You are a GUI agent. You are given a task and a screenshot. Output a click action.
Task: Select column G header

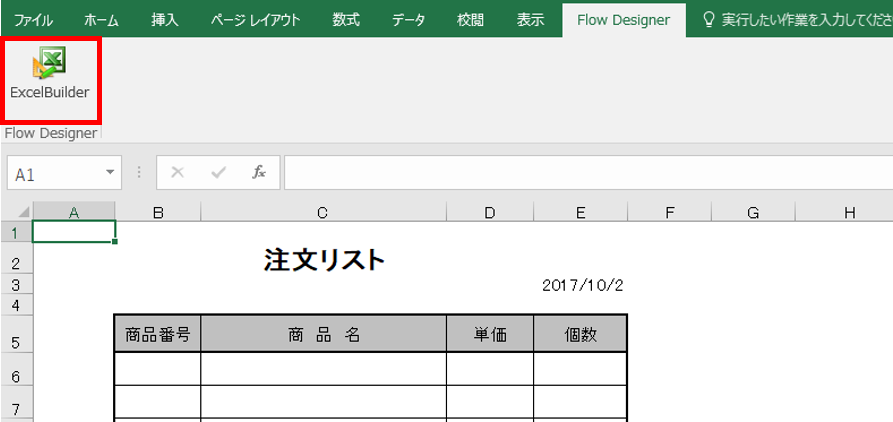(x=753, y=212)
